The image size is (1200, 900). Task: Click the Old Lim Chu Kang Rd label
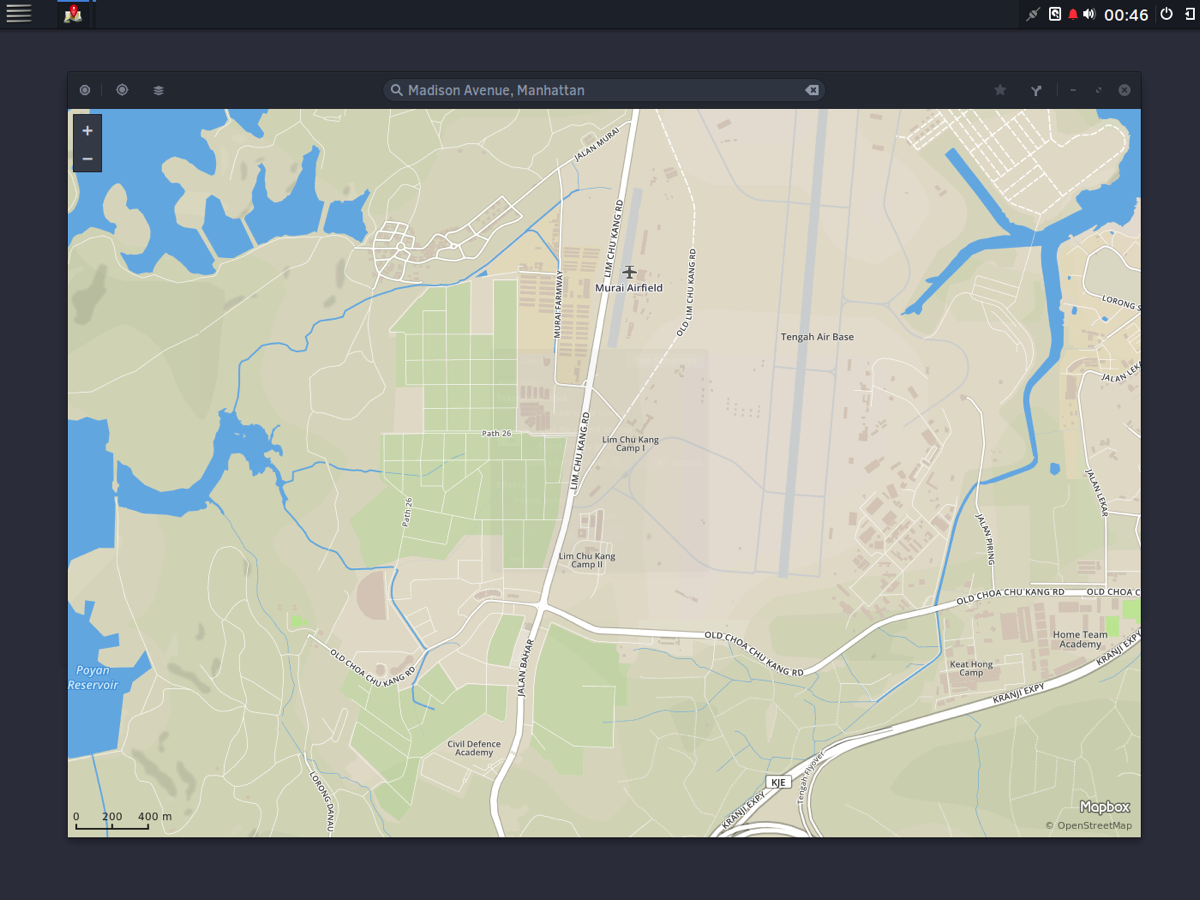pos(687,291)
